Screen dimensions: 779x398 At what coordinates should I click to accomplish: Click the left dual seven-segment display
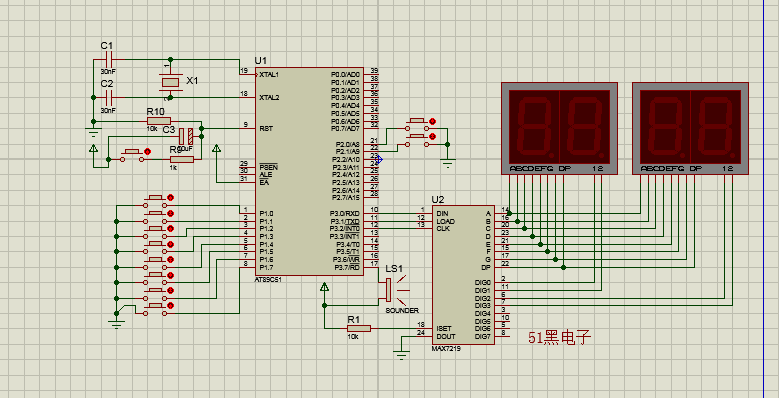pyautogui.click(x=559, y=128)
